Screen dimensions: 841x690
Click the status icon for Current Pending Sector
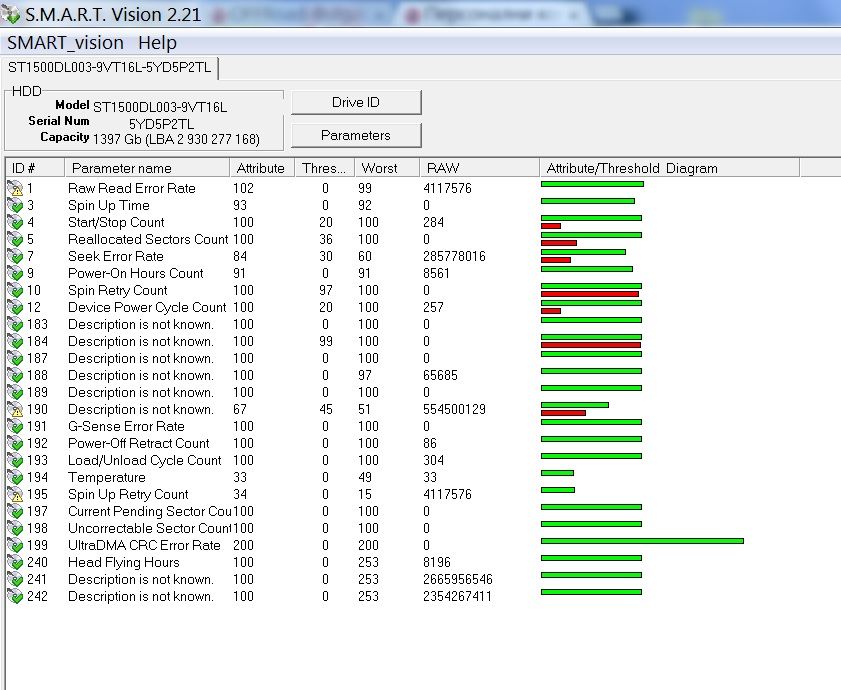tap(15, 511)
